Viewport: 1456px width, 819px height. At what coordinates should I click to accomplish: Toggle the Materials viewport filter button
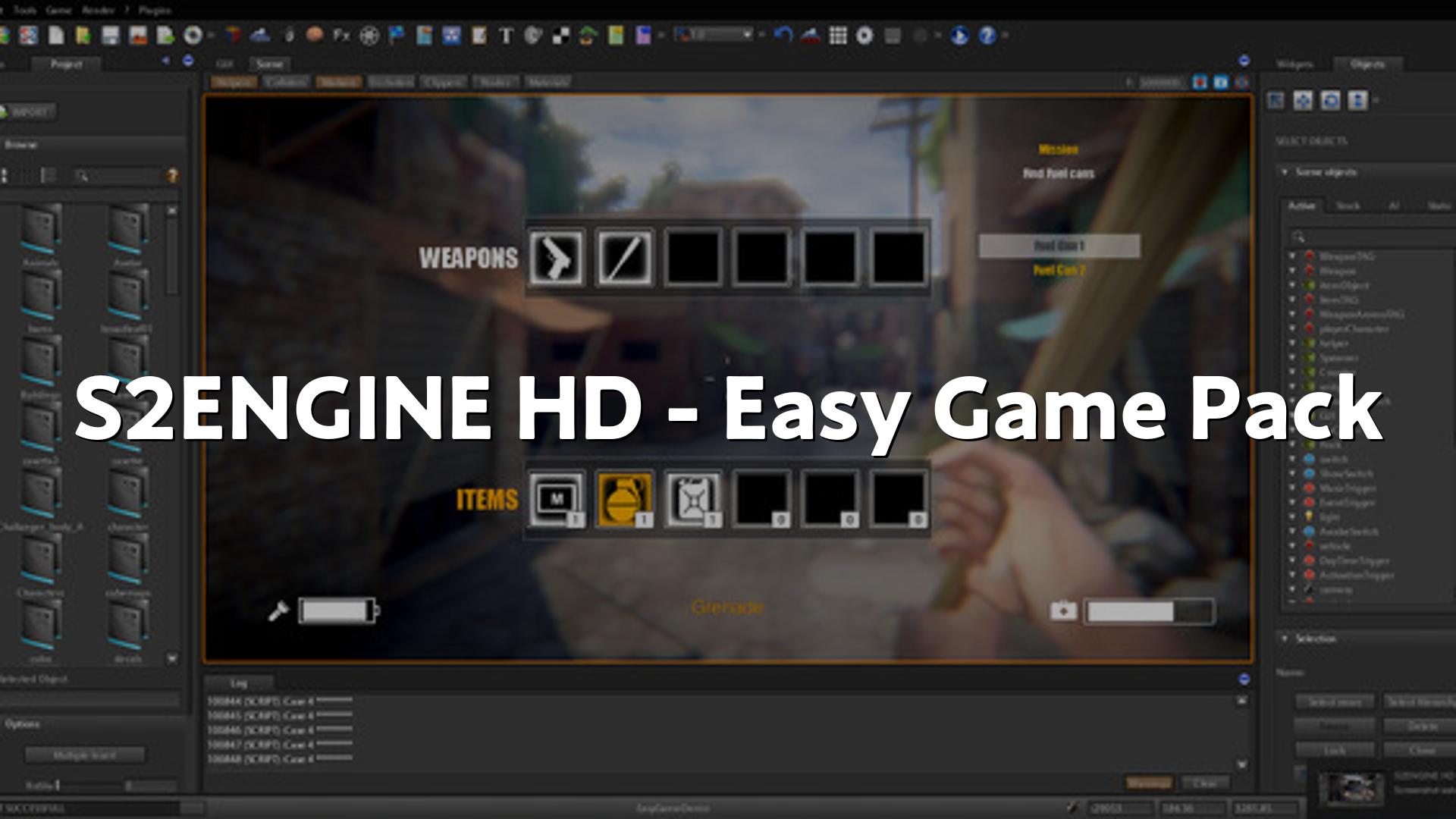click(x=548, y=82)
